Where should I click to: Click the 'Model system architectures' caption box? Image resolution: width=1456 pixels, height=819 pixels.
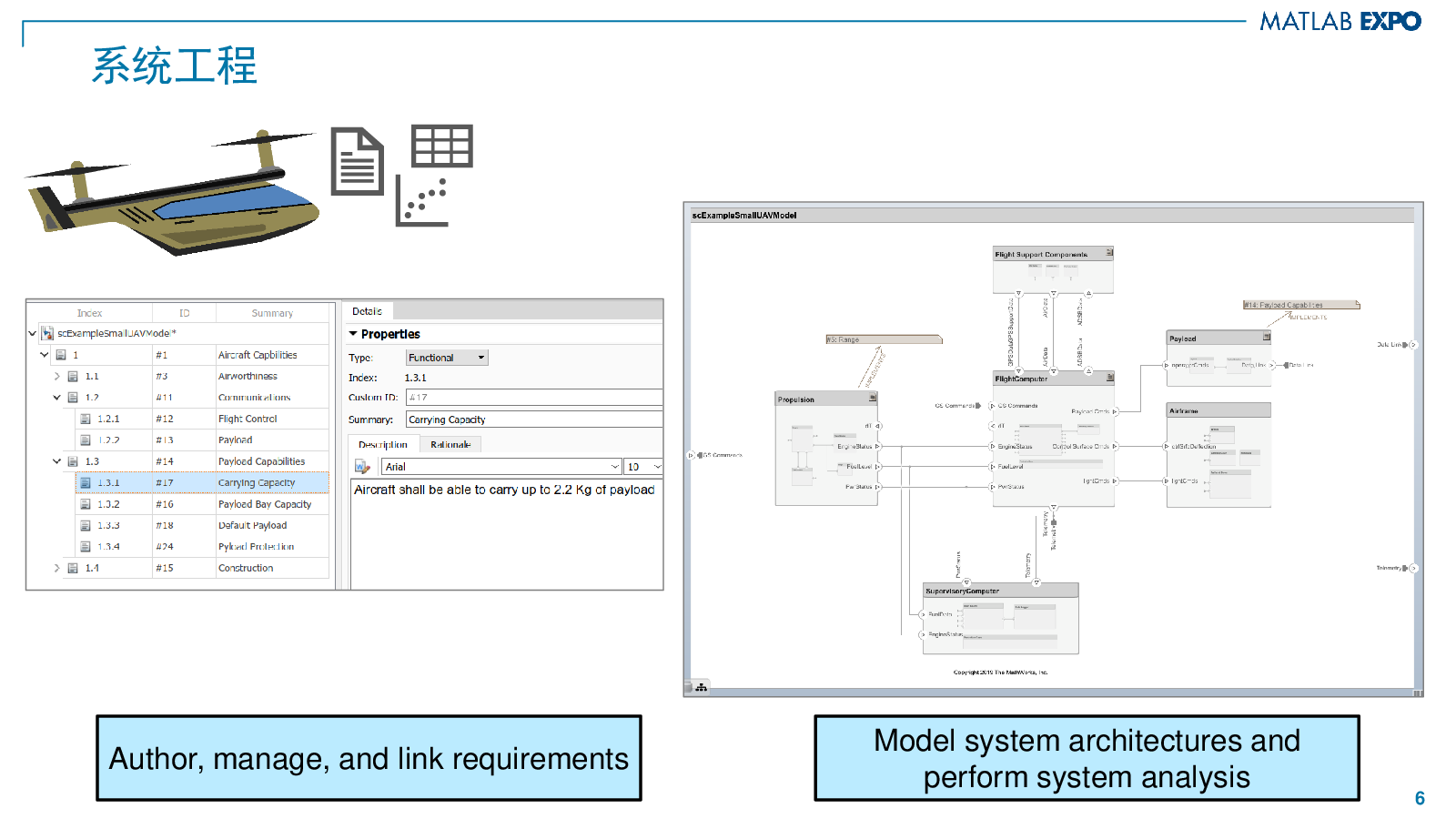1087,758
